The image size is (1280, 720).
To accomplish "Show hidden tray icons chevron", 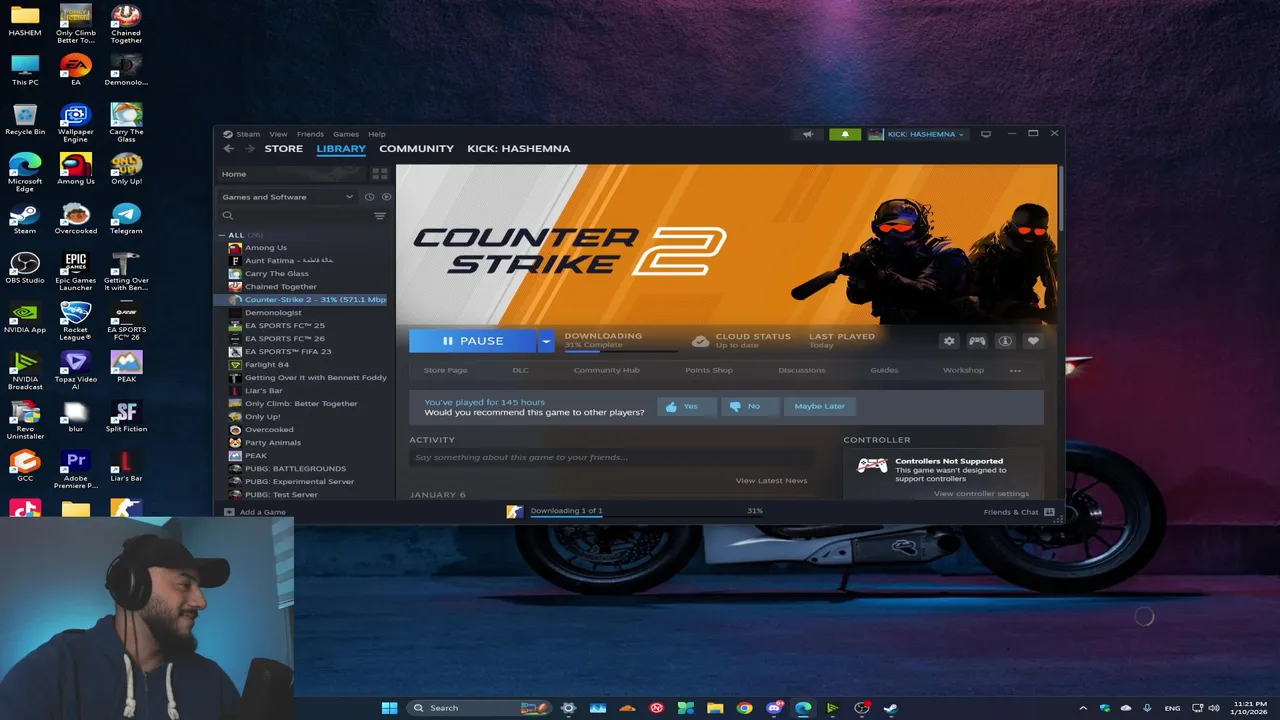I will click(1083, 708).
